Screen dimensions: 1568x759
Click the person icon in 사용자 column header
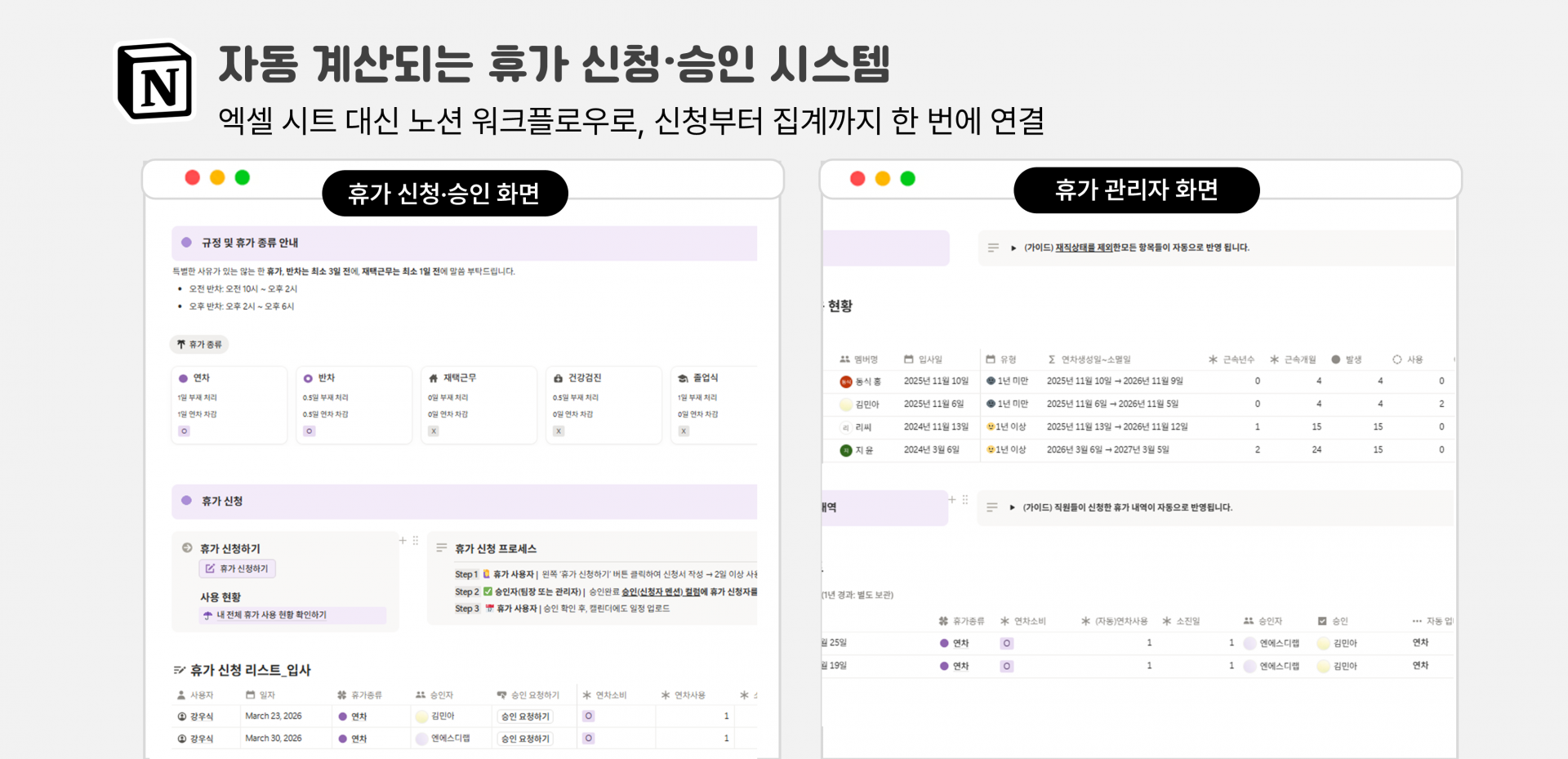pyautogui.click(x=181, y=695)
